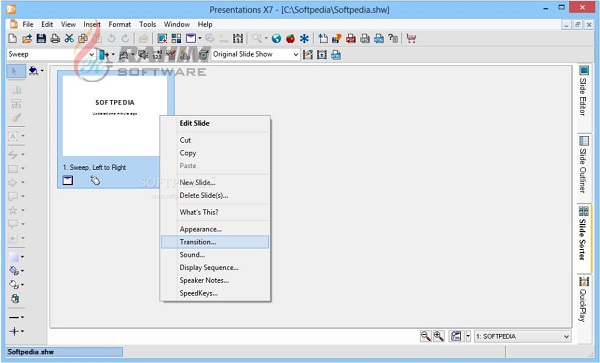
Task: Choose New Slide... in the context menu
Action: click(215, 182)
